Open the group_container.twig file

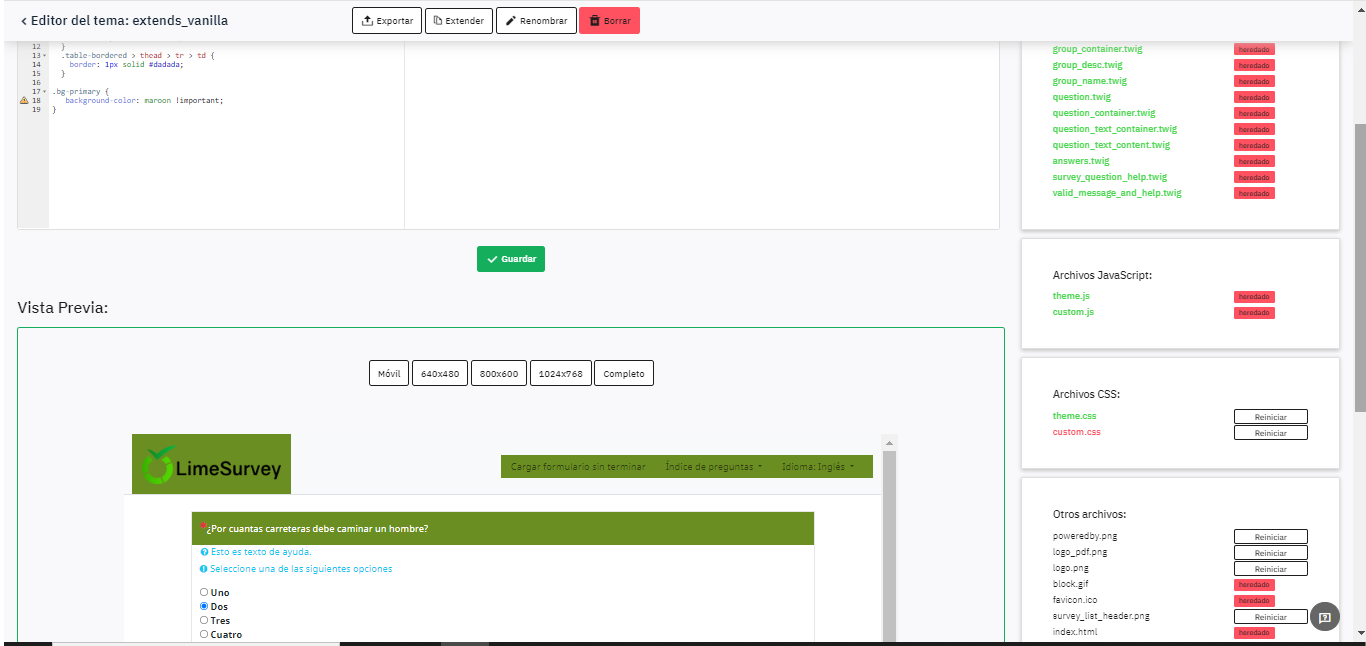tap(1097, 49)
